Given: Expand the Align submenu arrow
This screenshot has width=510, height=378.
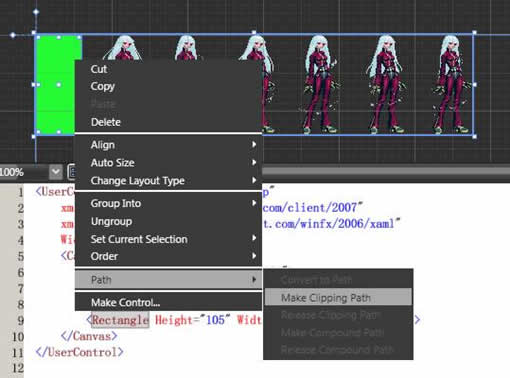Looking at the screenshot, I should [254, 145].
